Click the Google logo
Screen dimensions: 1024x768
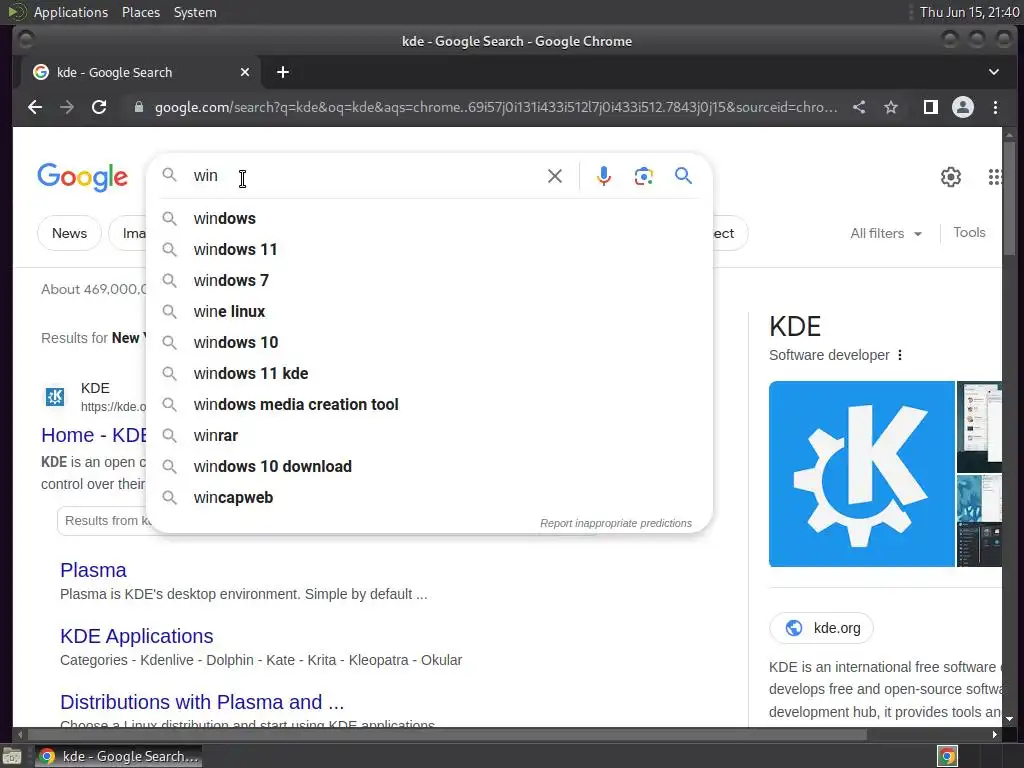[82, 177]
